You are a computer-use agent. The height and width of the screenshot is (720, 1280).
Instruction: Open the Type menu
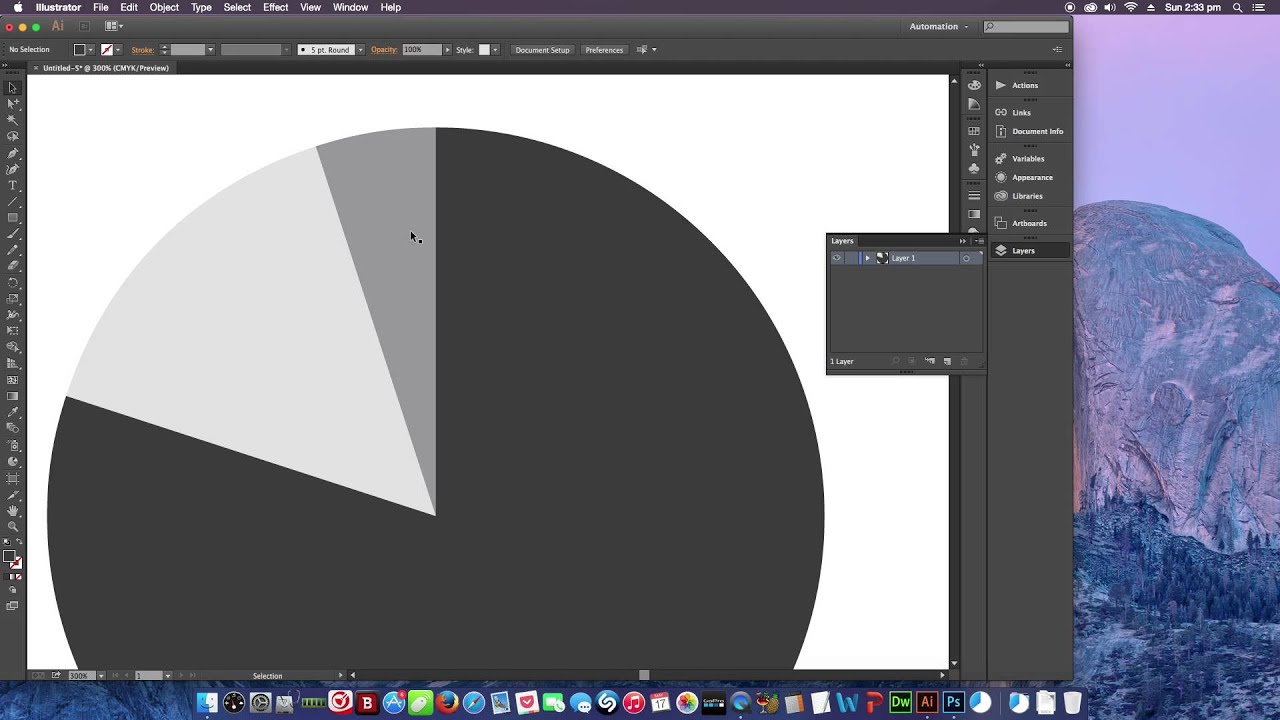[x=201, y=7]
